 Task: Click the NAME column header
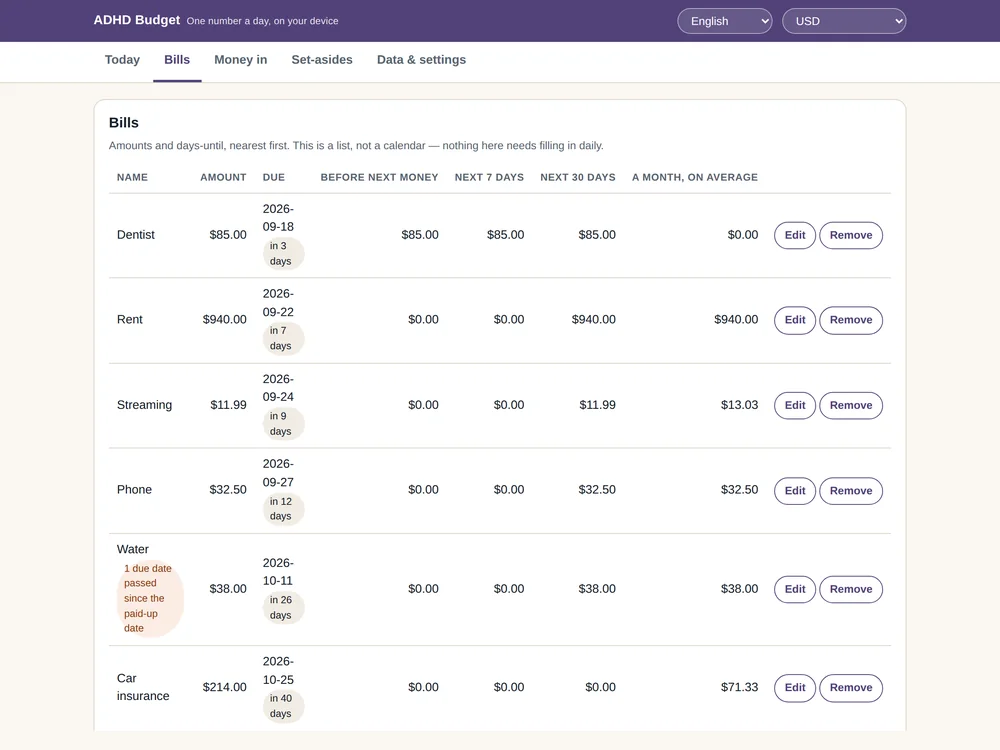(x=132, y=177)
